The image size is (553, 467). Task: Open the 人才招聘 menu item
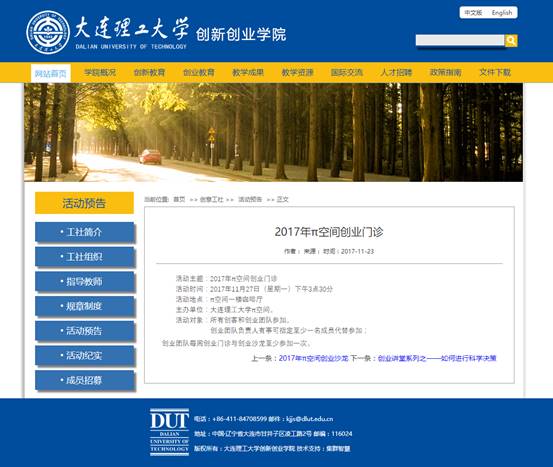tap(396, 73)
